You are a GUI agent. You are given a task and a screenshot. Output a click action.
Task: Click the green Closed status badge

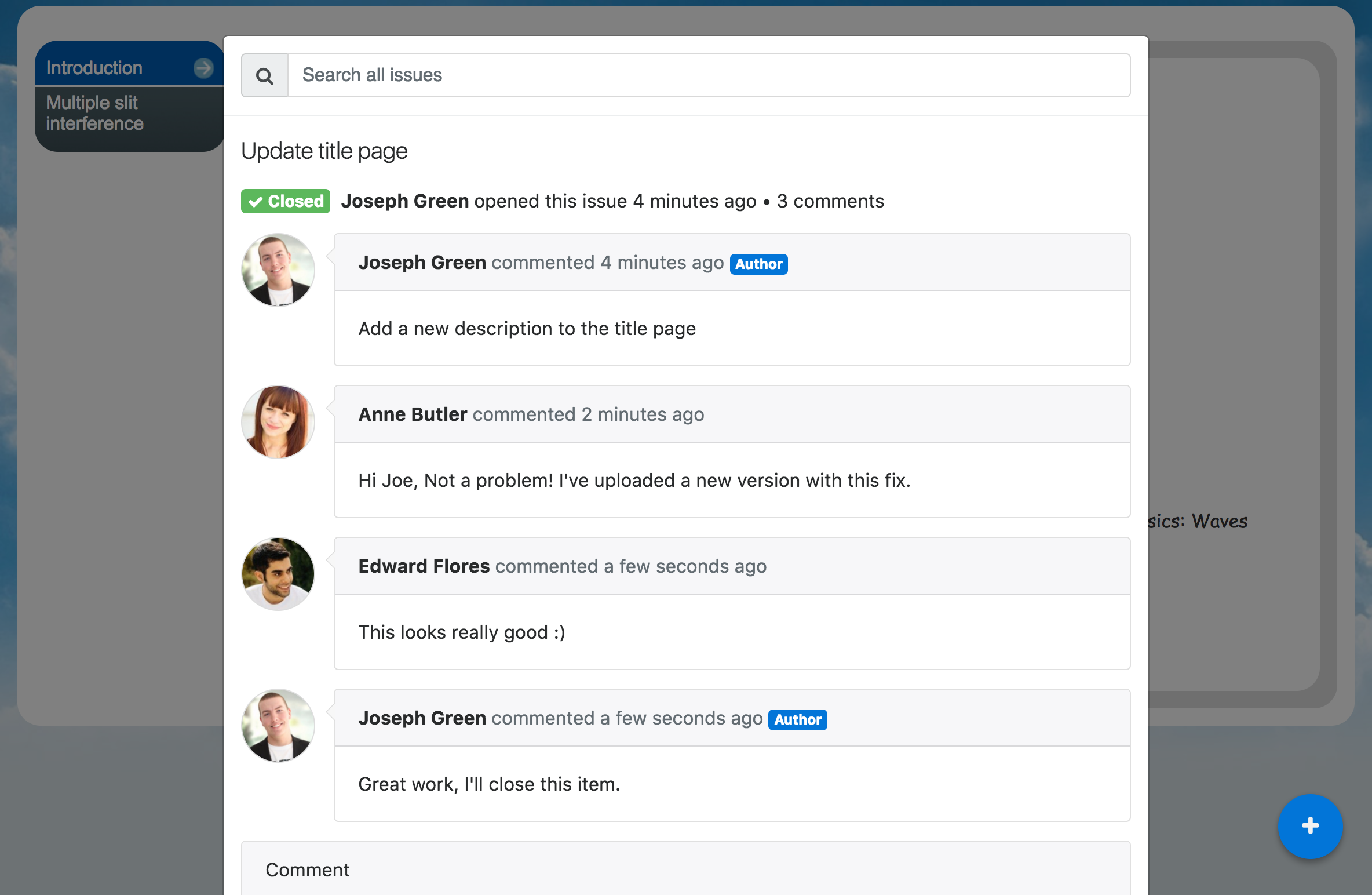pos(286,201)
